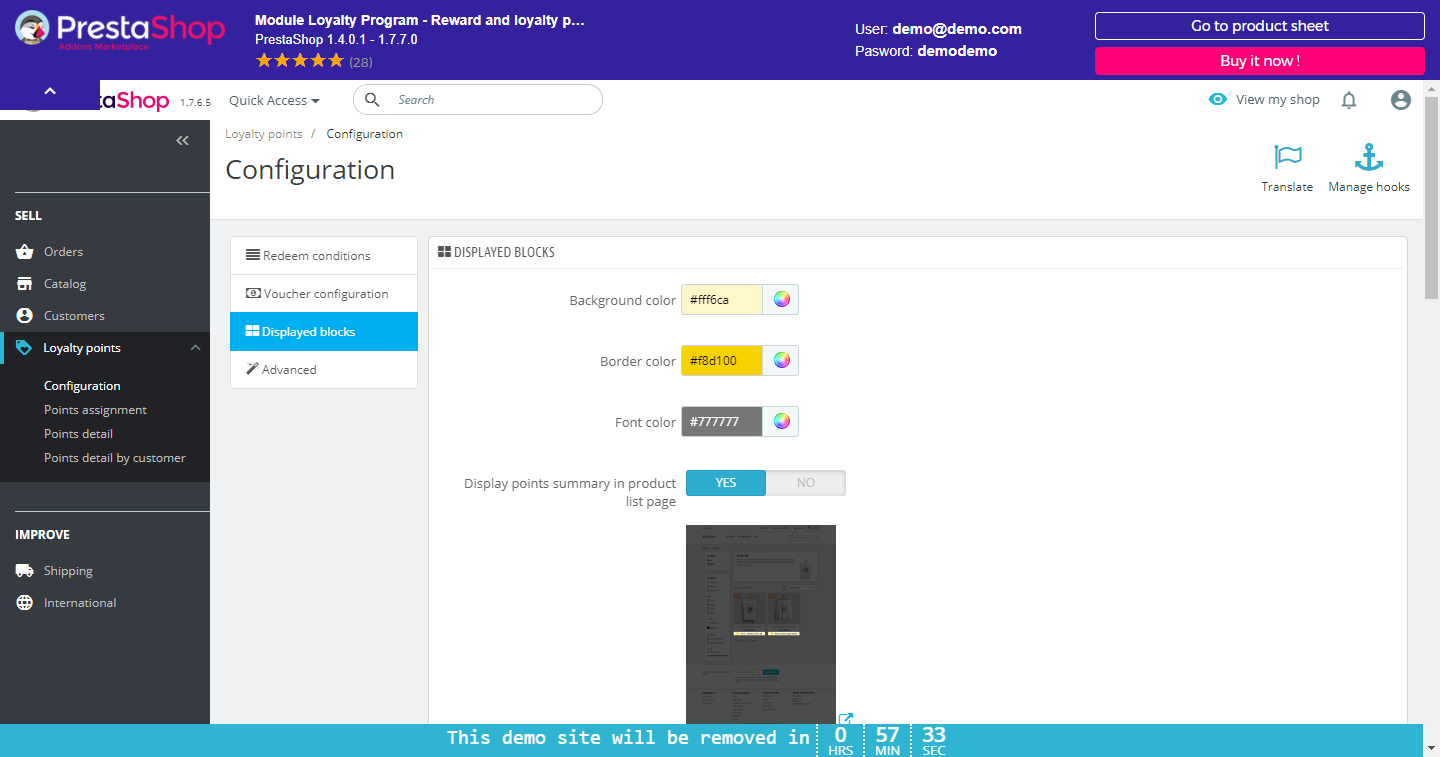Image resolution: width=1440 pixels, height=757 pixels.
Task: Collapse the Loyalty points submenu chevron
Action: pyautogui.click(x=195, y=348)
